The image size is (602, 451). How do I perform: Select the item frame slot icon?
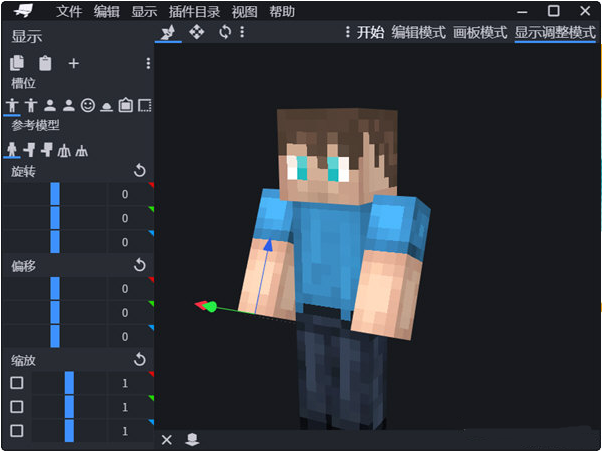click(x=126, y=105)
